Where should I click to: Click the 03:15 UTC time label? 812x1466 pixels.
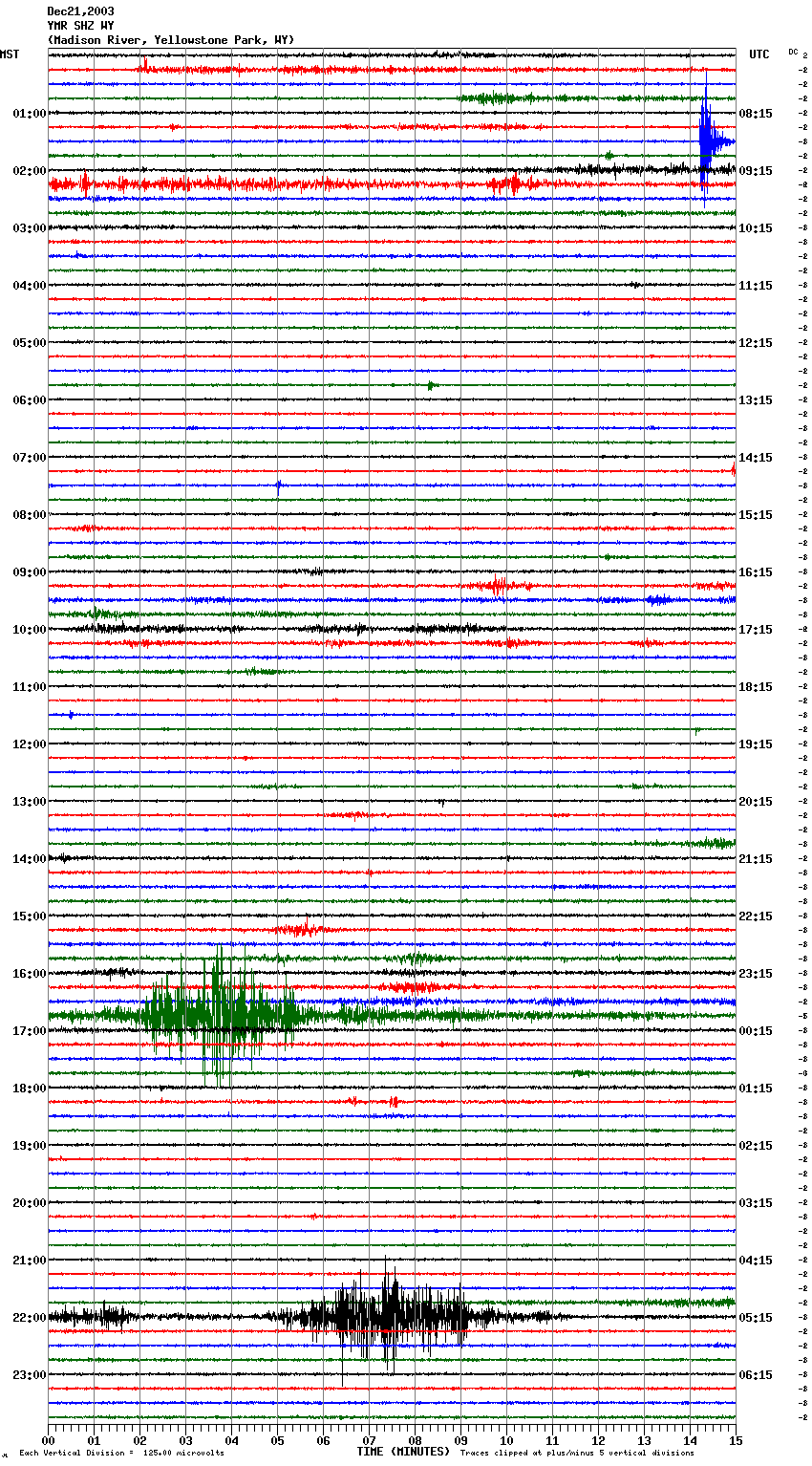(756, 1203)
